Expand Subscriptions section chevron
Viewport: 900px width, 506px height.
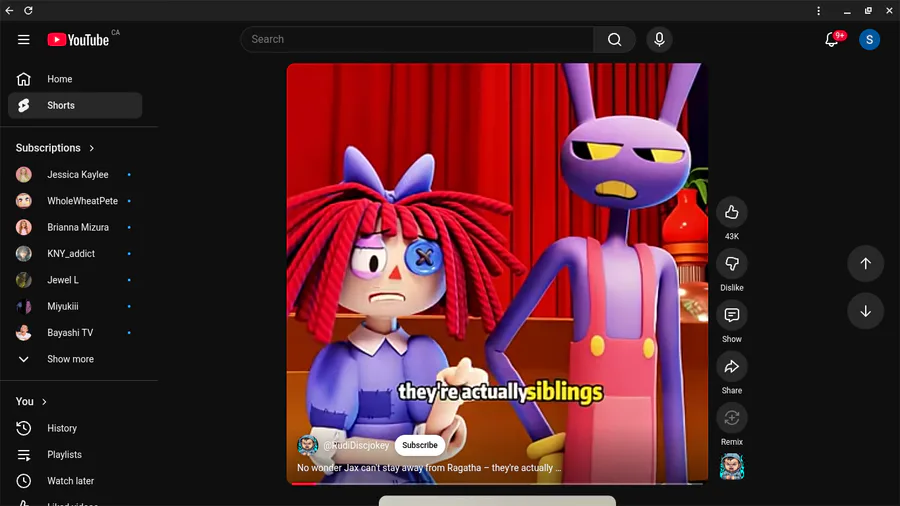point(91,148)
